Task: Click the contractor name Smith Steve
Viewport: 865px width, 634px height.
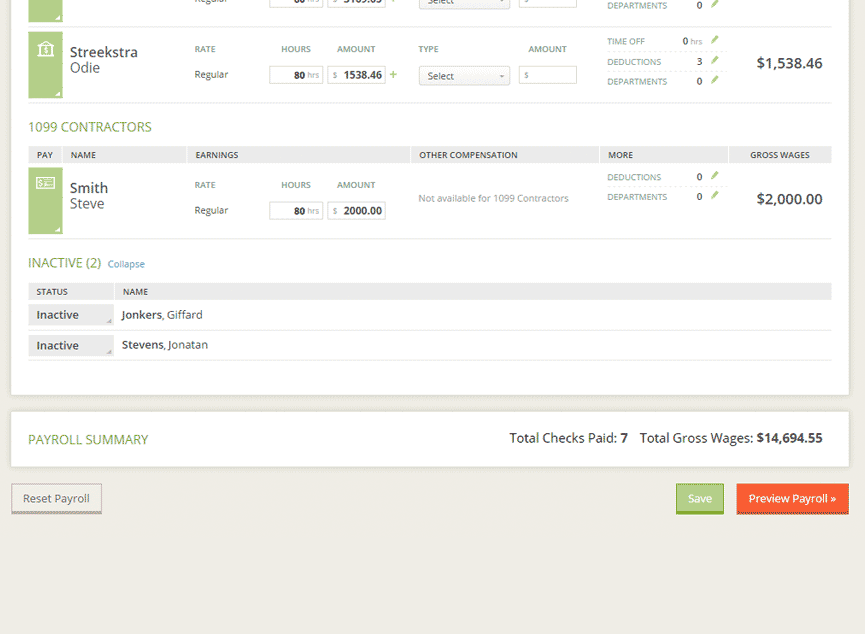Action: (x=89, y=195)
